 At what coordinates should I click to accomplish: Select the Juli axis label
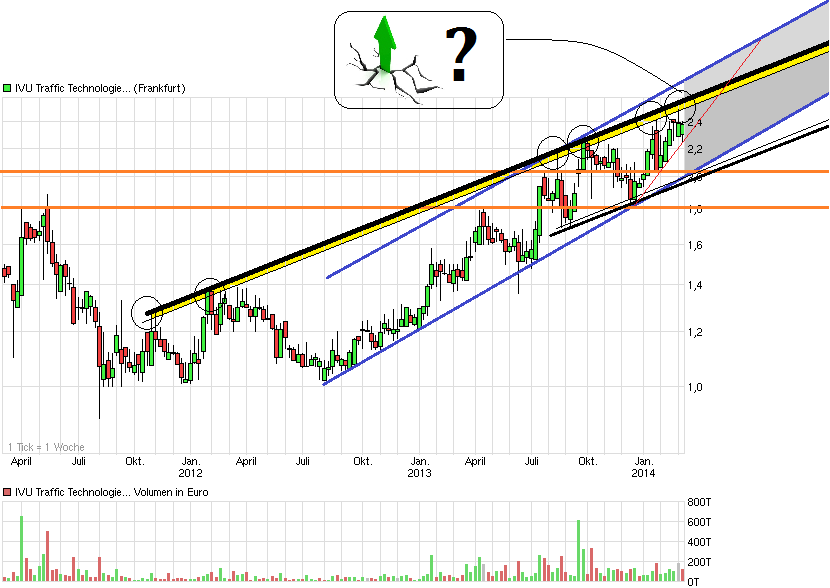point(80,462)
